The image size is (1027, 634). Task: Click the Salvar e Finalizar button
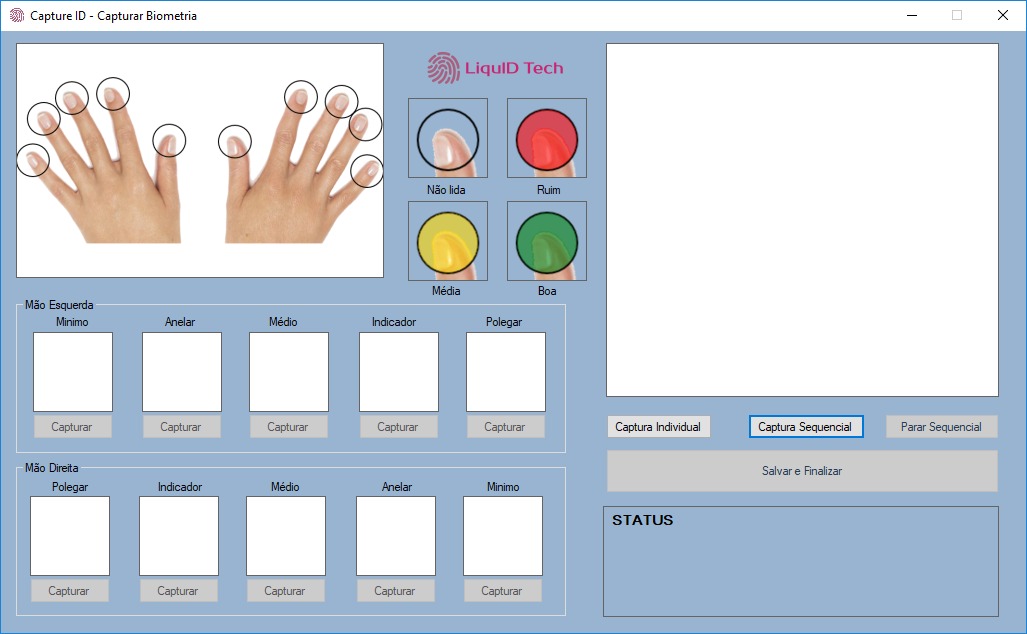click(802, 471)
